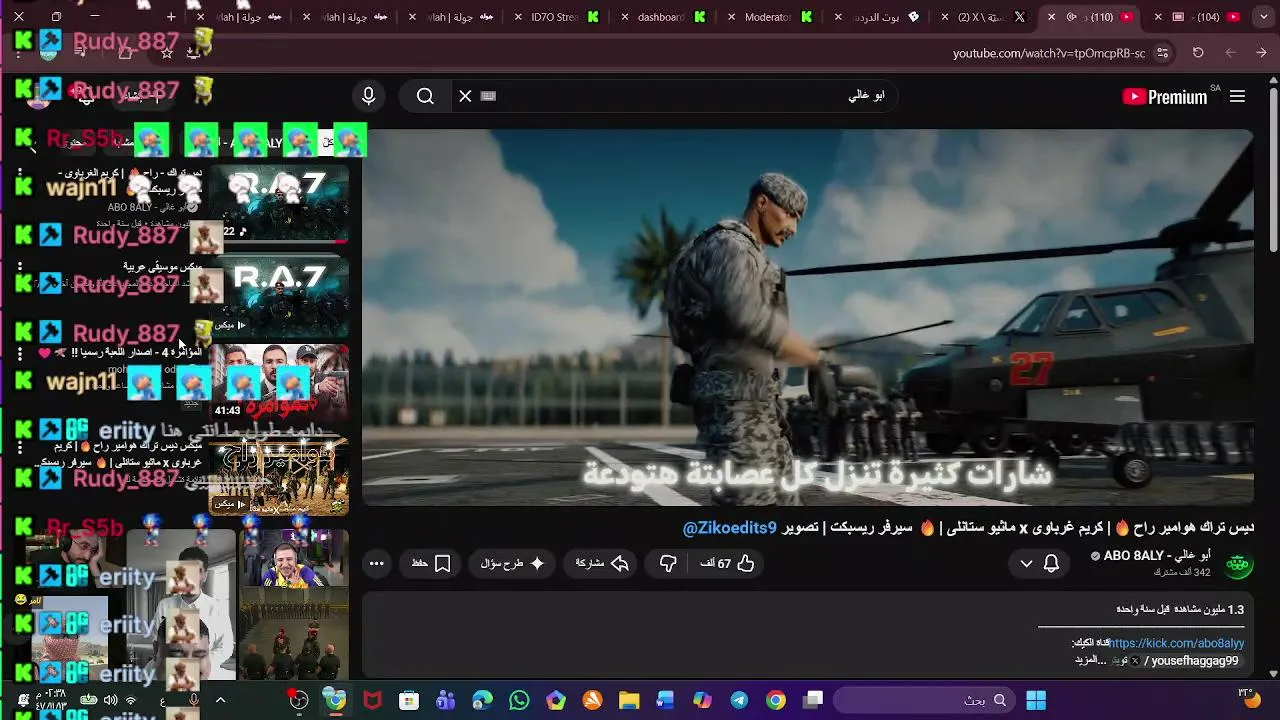
Task: Open the first R.A.7 sidebar thumbnail
Action: pos(280,205)
